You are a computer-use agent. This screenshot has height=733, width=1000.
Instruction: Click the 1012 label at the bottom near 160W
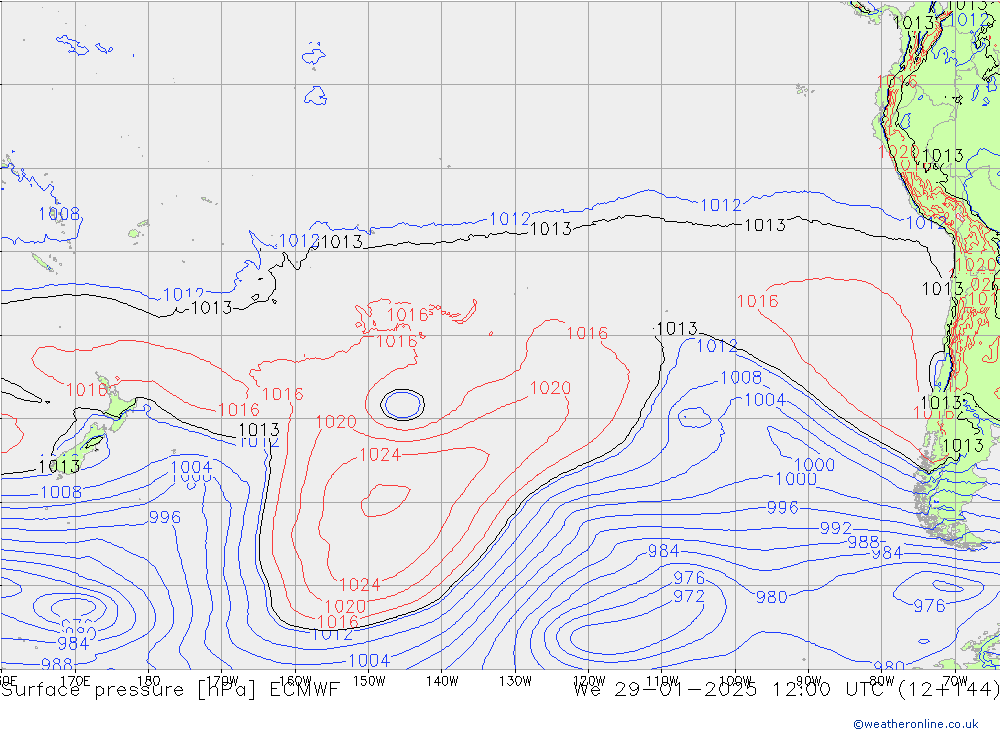[332, 634]
